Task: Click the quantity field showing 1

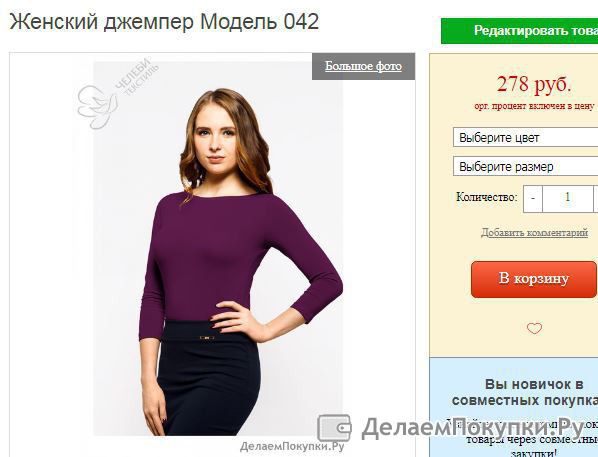Action: [x=567, y=198]
